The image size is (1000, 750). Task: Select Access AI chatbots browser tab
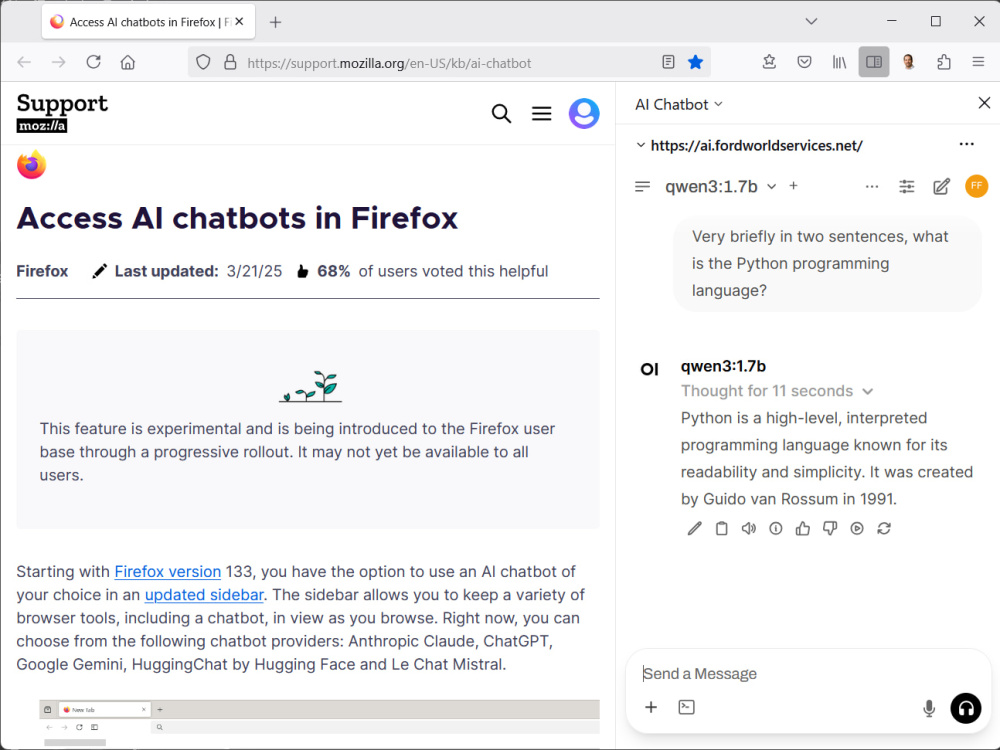pos(148,22)
